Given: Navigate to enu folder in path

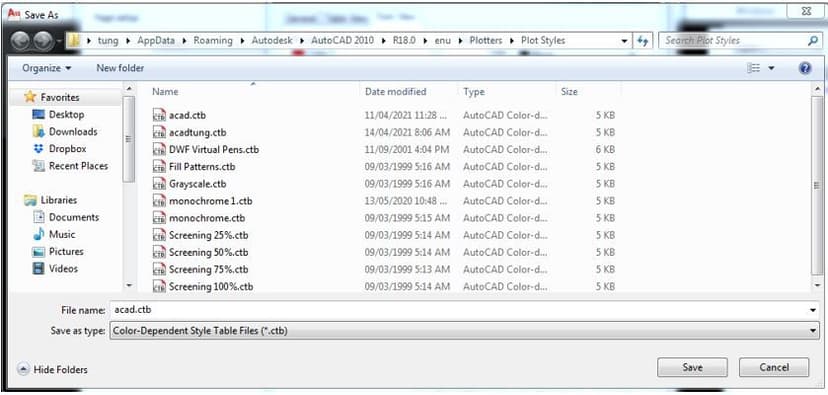Looking at the screenshot, I should tap(443, 41).
